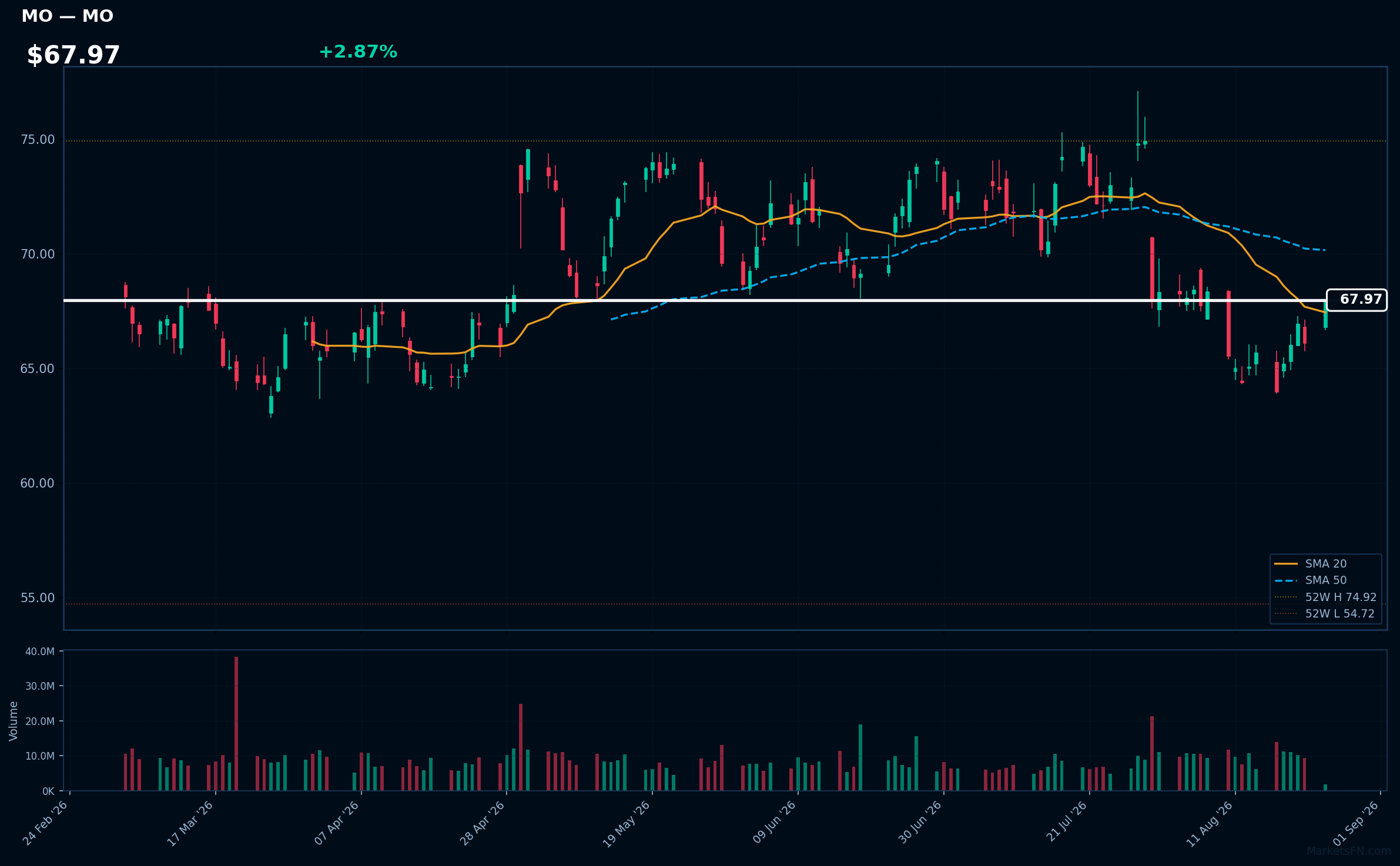Click the "MO — MO" chart title
The height and width of the screenshot is (866, 1400).
coord(68,16)
